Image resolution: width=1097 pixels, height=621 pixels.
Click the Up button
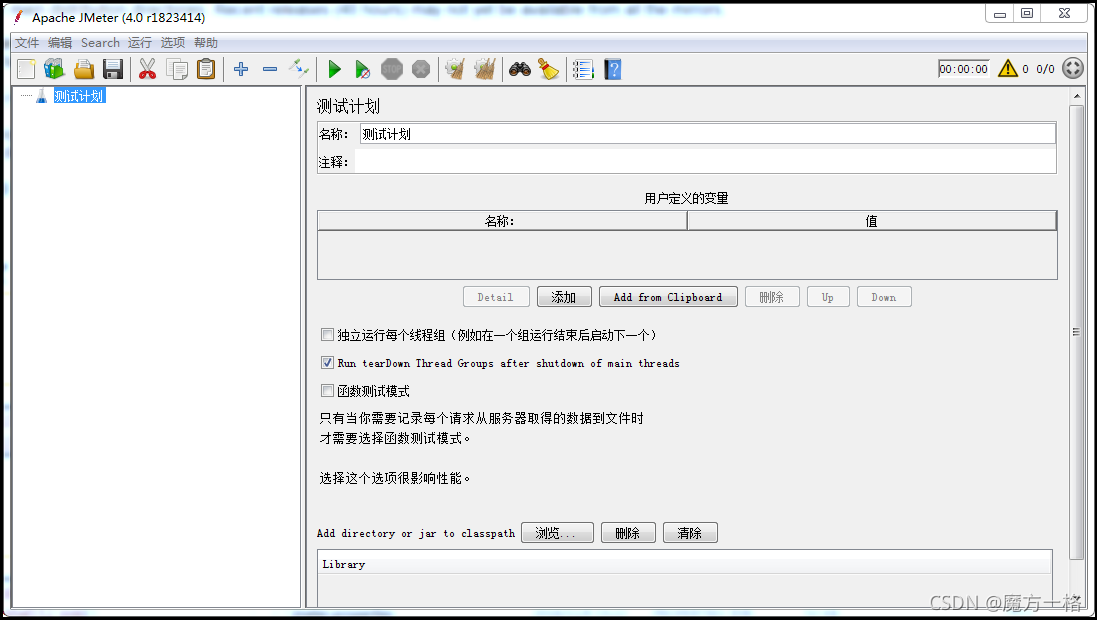(828, 297)
